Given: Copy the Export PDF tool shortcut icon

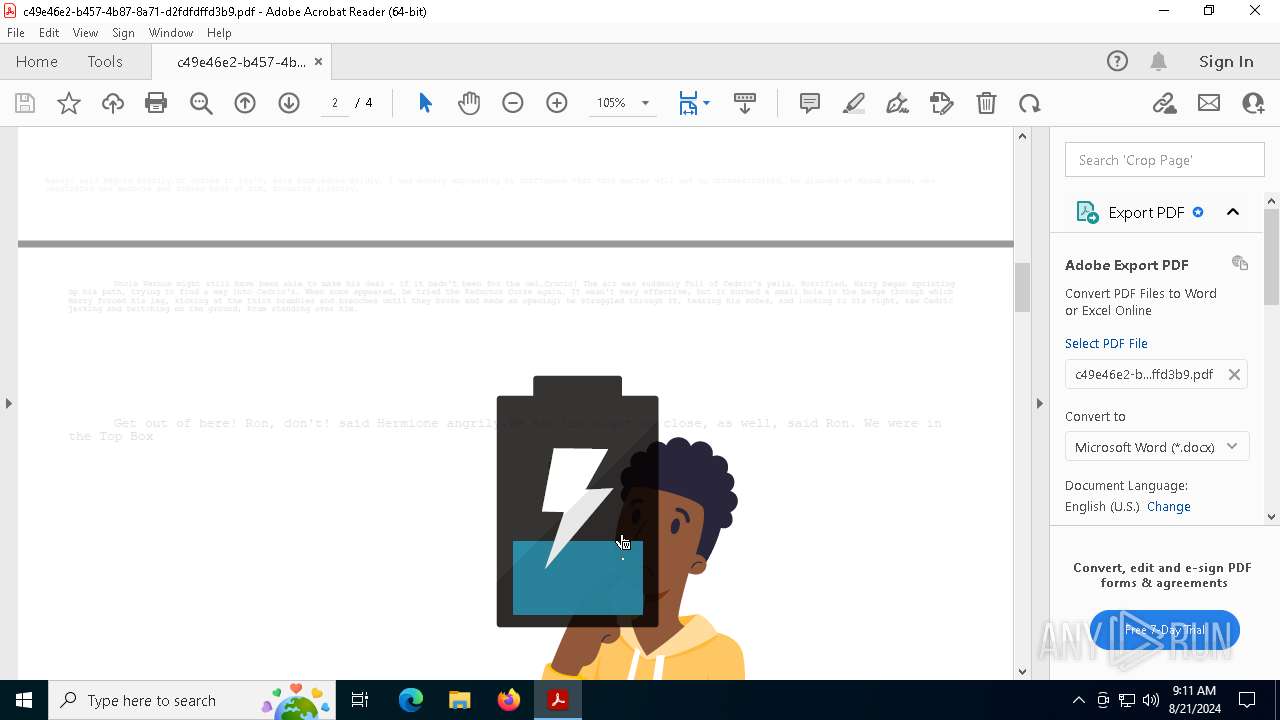Looking at the screenshot, I should 1240,263.
